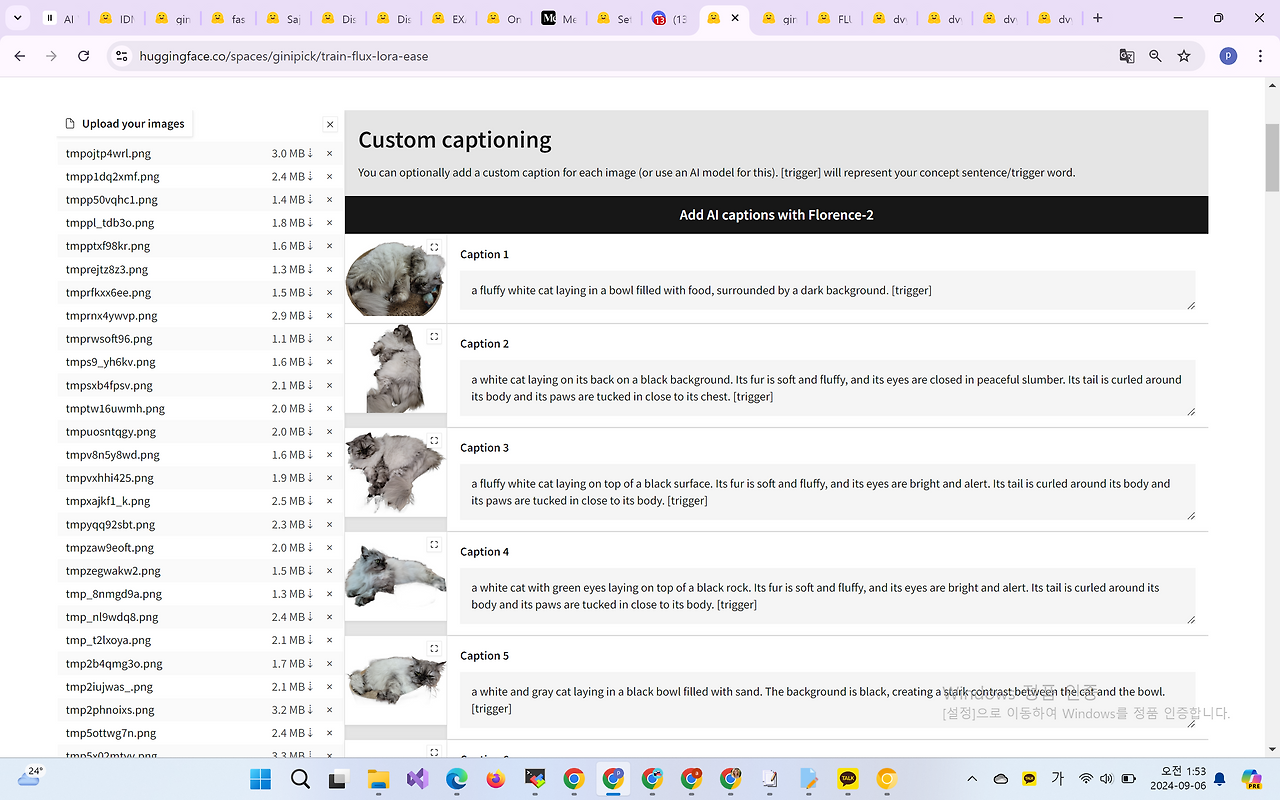
Task: Delete tmprfkxx6ee.png from uploaded files
Action: pyautogui.click(x=329, y=293)
